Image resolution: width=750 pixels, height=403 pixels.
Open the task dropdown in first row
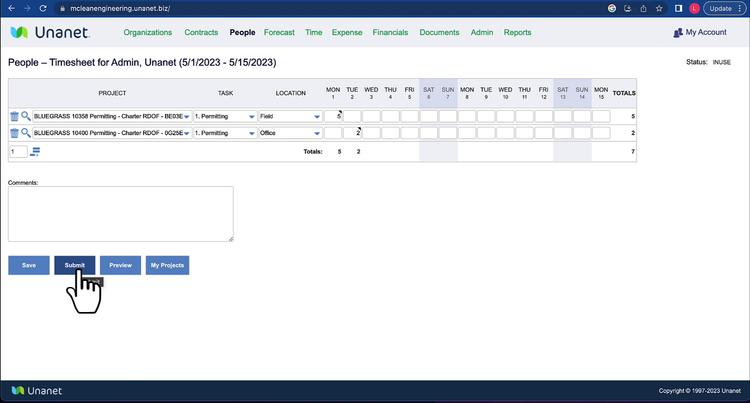252,117
